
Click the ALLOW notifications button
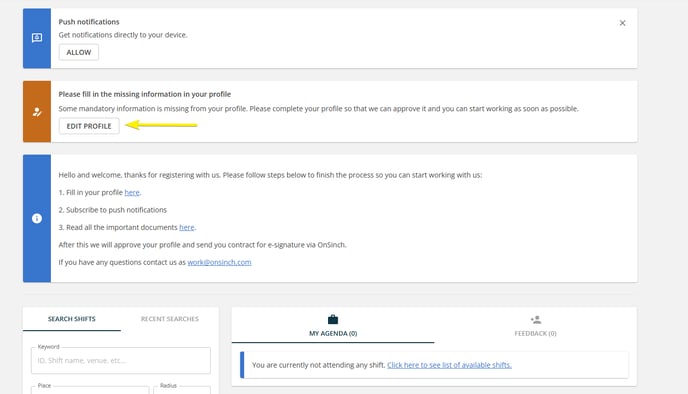point(79,52)
